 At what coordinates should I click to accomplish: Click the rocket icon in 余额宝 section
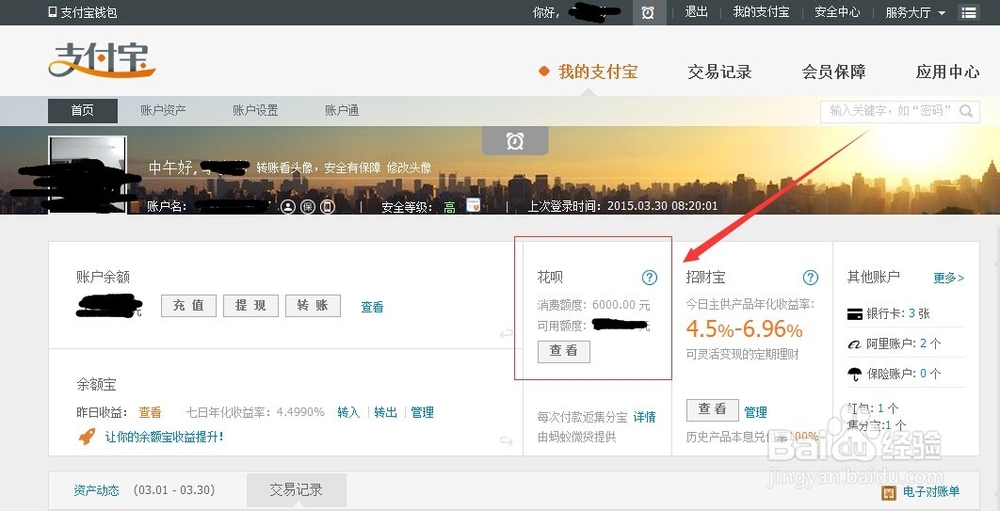(87, 437)
